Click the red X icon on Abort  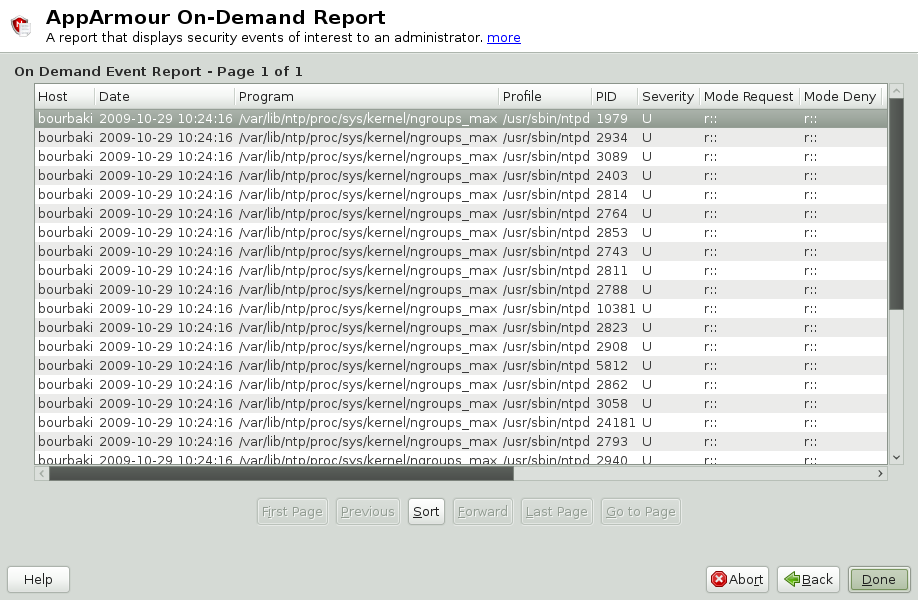pos(718,579)
